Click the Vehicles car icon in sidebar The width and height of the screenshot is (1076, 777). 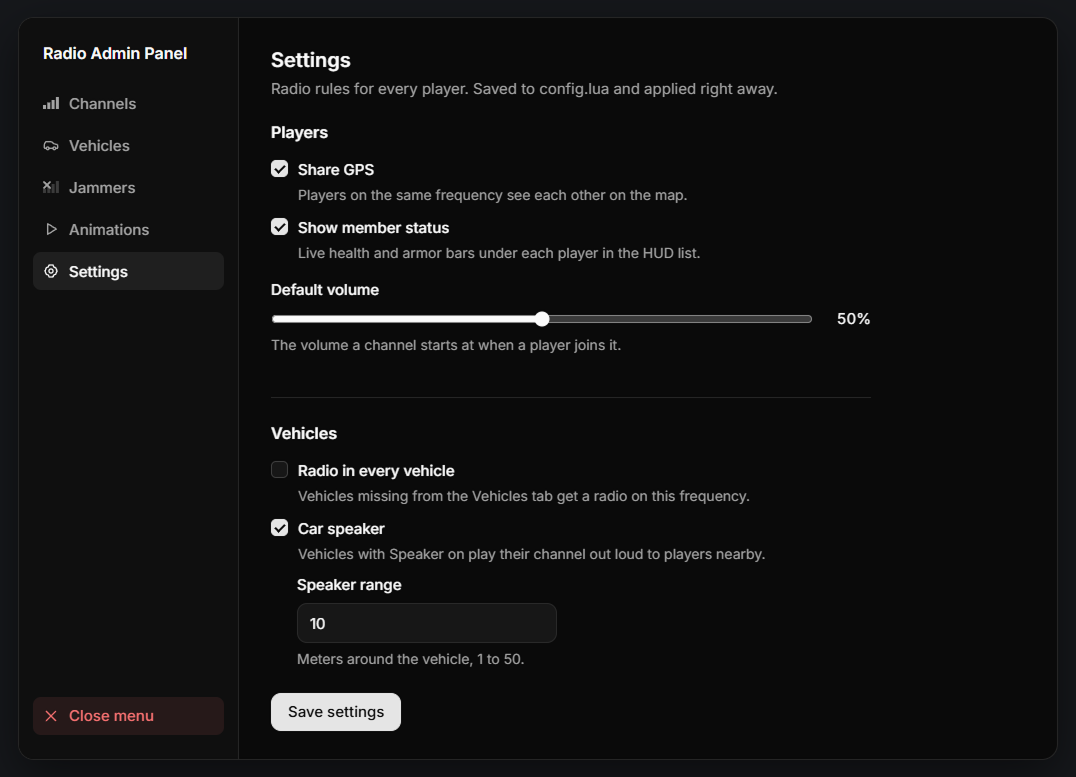pyautogui.click(x=51, y=146)
